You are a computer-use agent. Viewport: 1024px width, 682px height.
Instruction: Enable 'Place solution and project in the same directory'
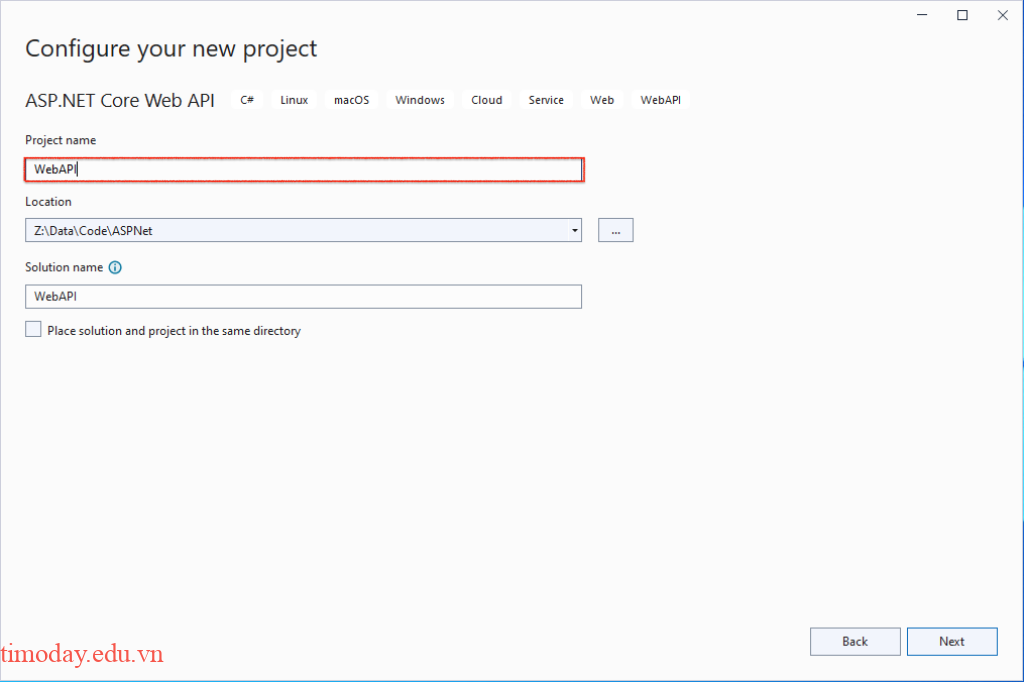click(31, 328)
